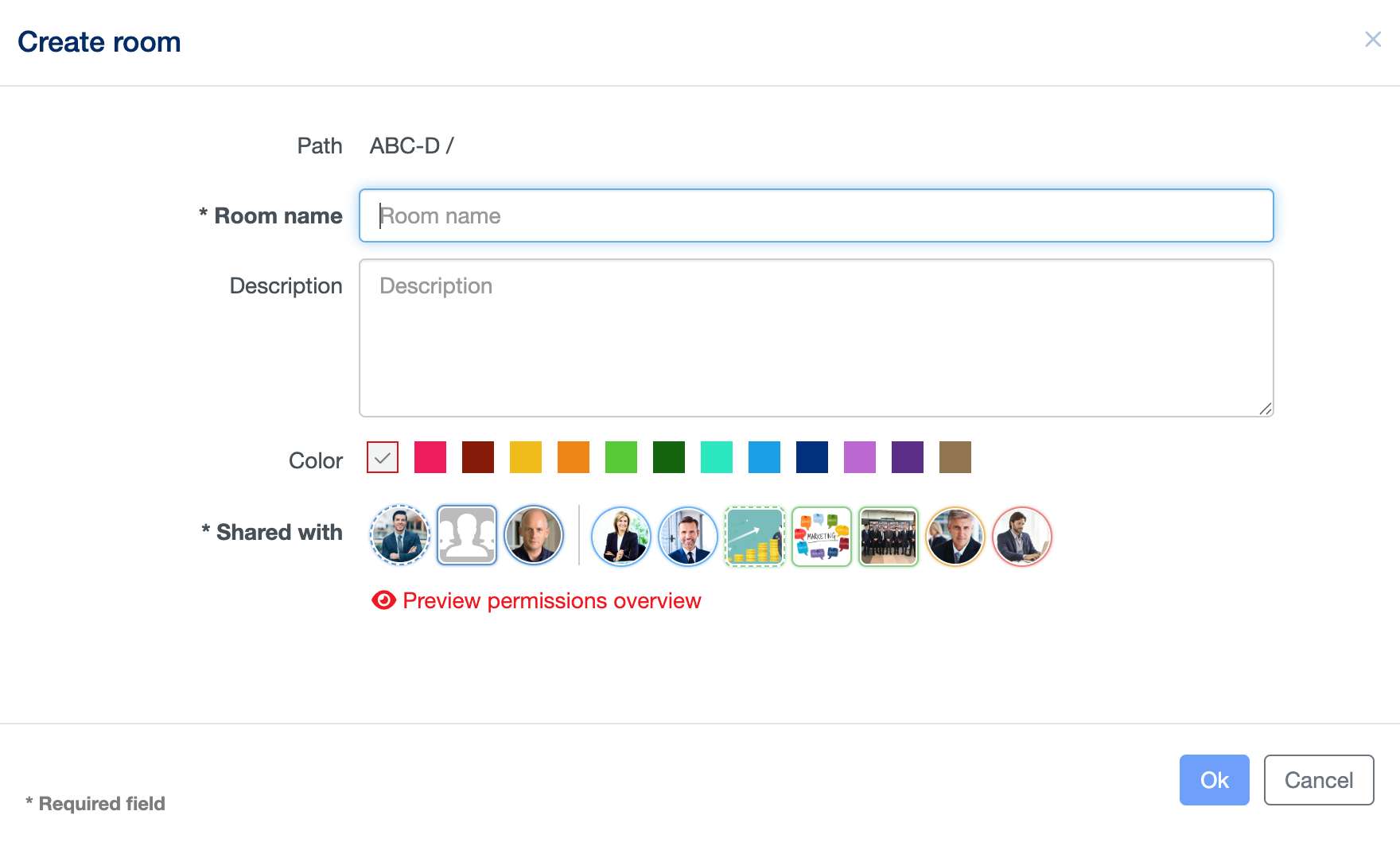This screenshot has width=1400, height=846.
Task: Select the gray-haired man with orange ring
Action: tap(955, 536)
